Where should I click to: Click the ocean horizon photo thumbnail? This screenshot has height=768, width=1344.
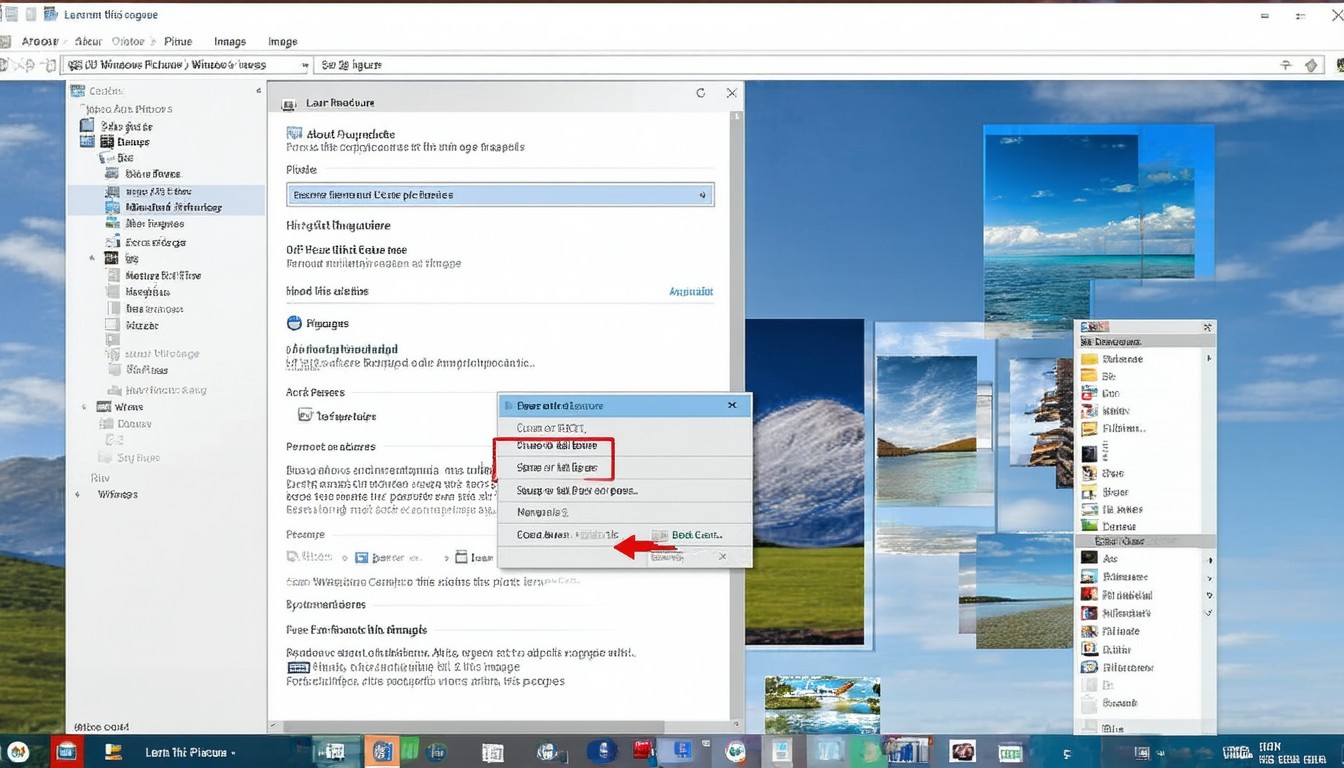(1089, 230)
